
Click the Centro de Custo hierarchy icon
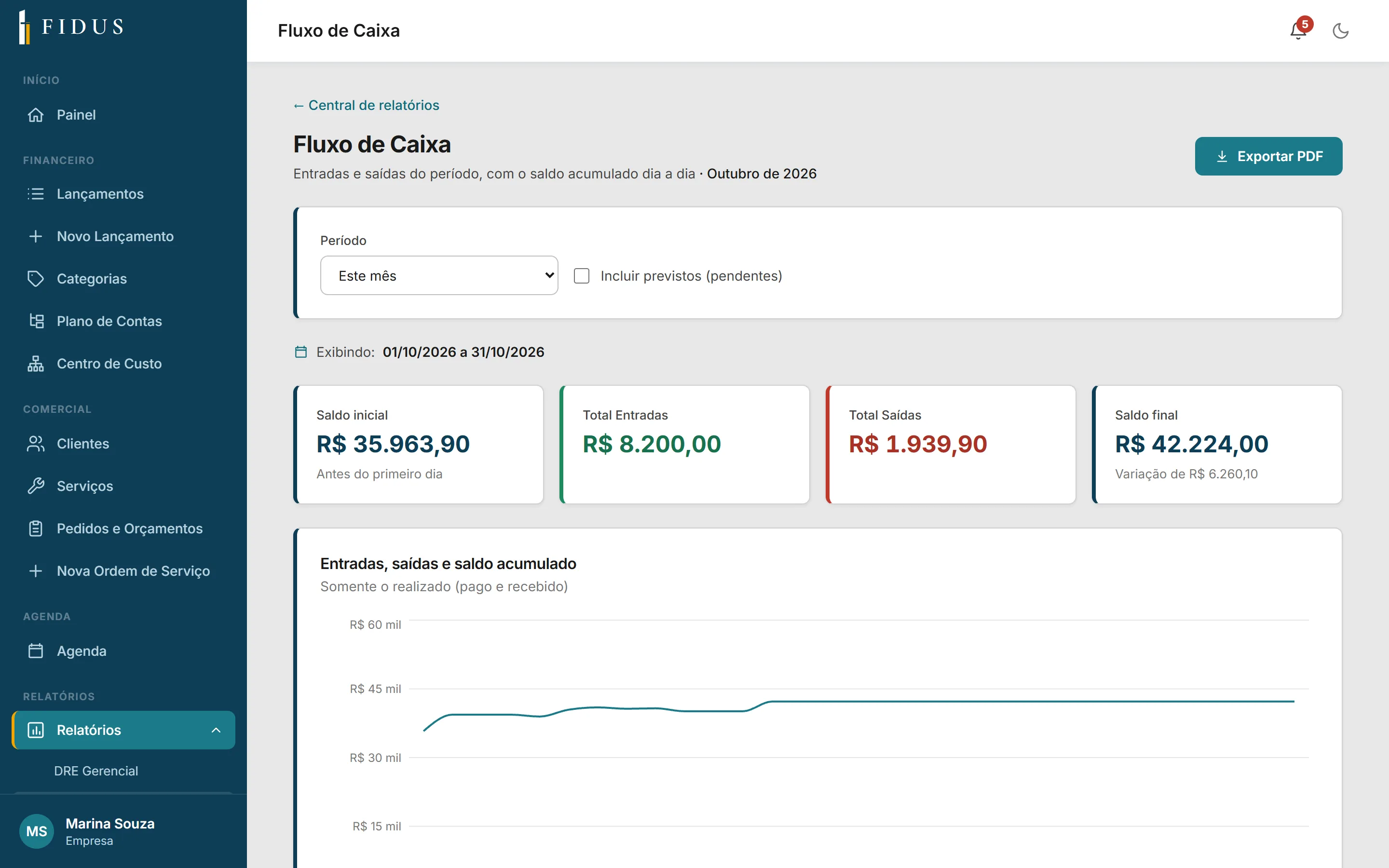tap(36, 364)
